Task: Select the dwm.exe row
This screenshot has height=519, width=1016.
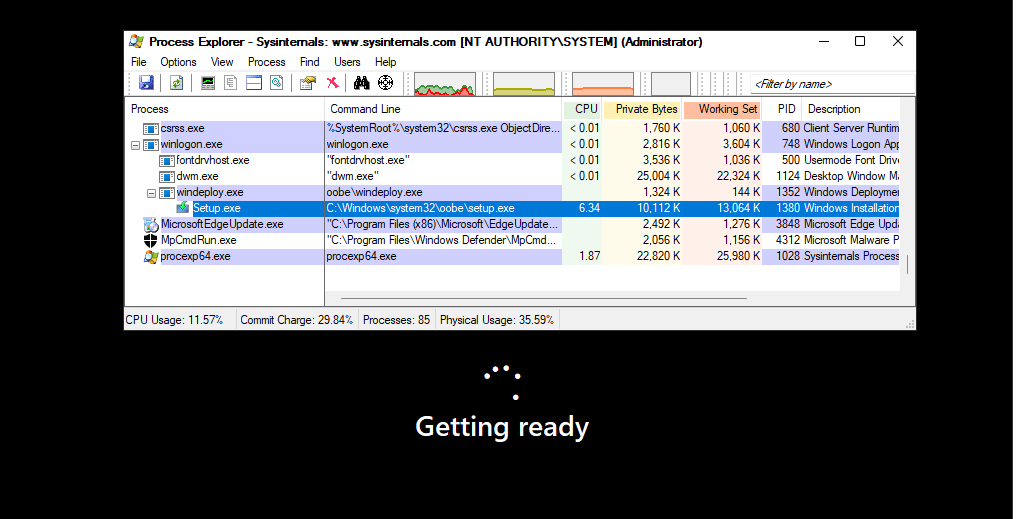Action: tap(512, 176)
